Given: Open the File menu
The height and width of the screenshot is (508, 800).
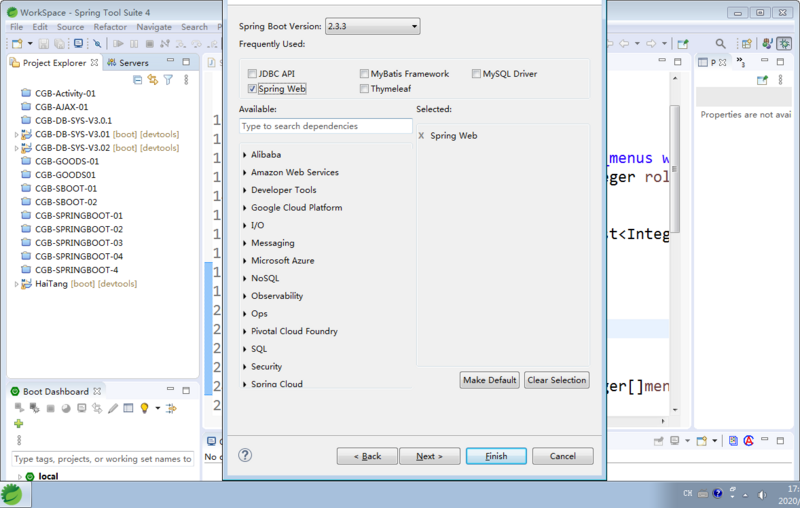Looking at the screenshot, I should (16, 27).
